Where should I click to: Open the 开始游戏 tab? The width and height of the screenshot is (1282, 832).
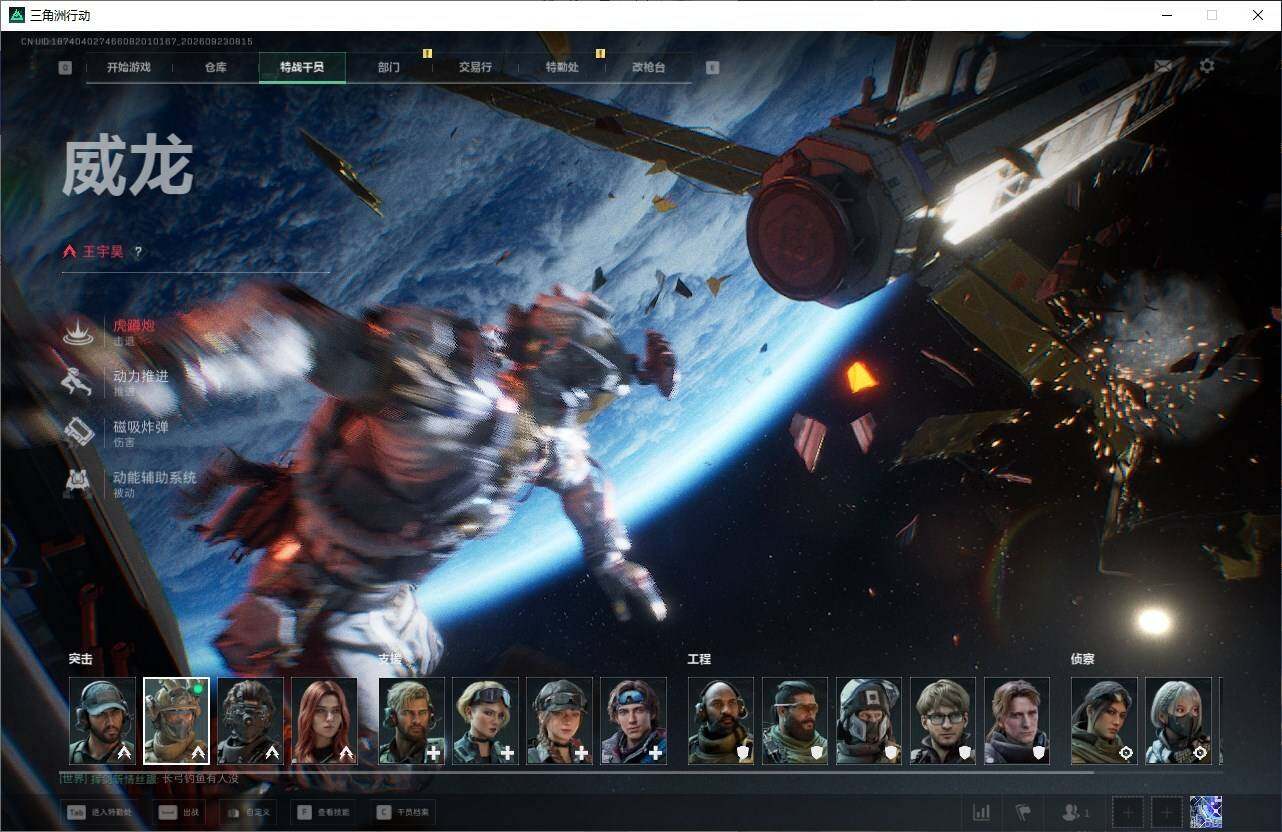coord(129,67)
